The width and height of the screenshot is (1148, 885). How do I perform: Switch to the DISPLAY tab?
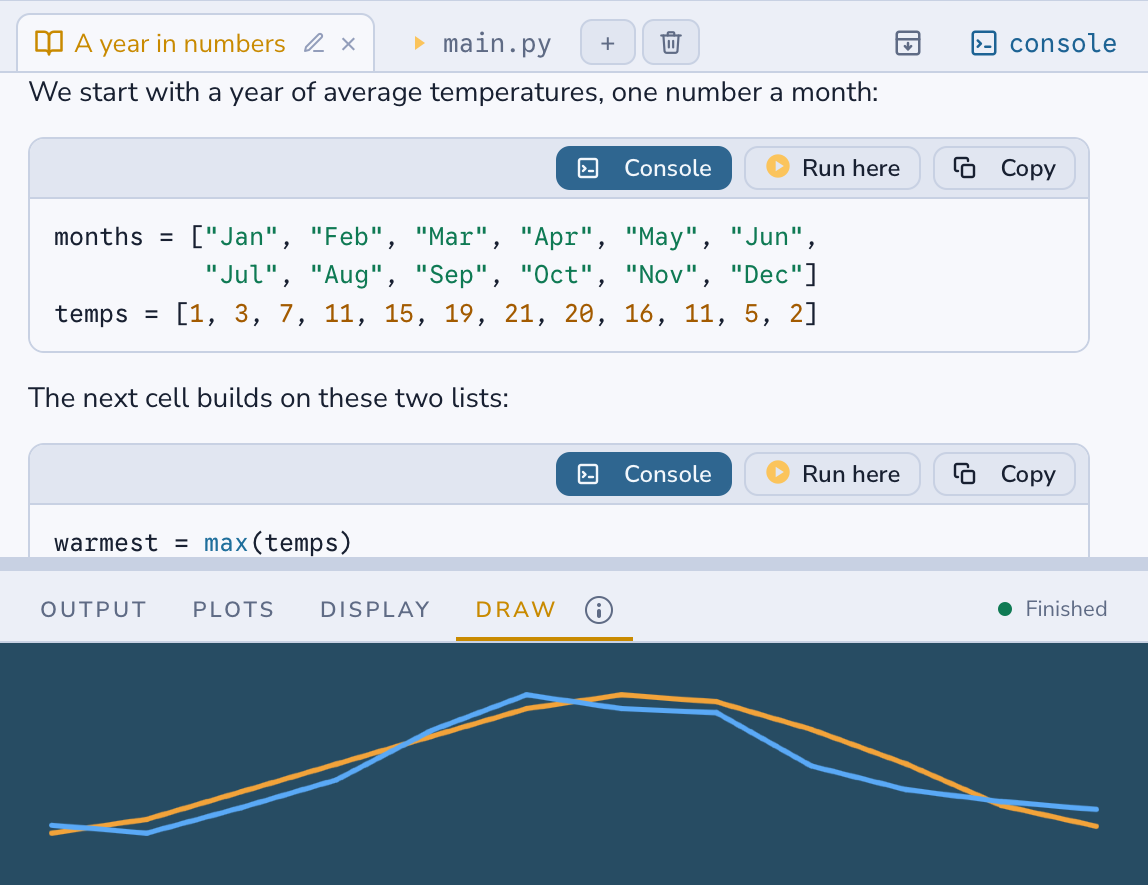(x=375, y=609)
